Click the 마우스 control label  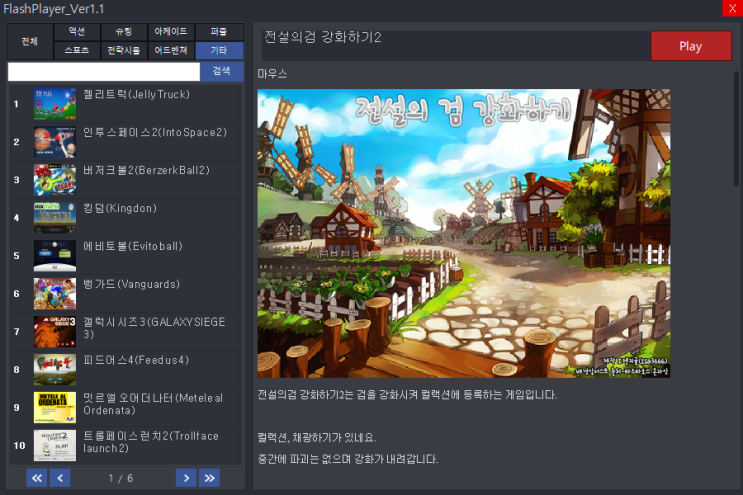click(272, 73)
